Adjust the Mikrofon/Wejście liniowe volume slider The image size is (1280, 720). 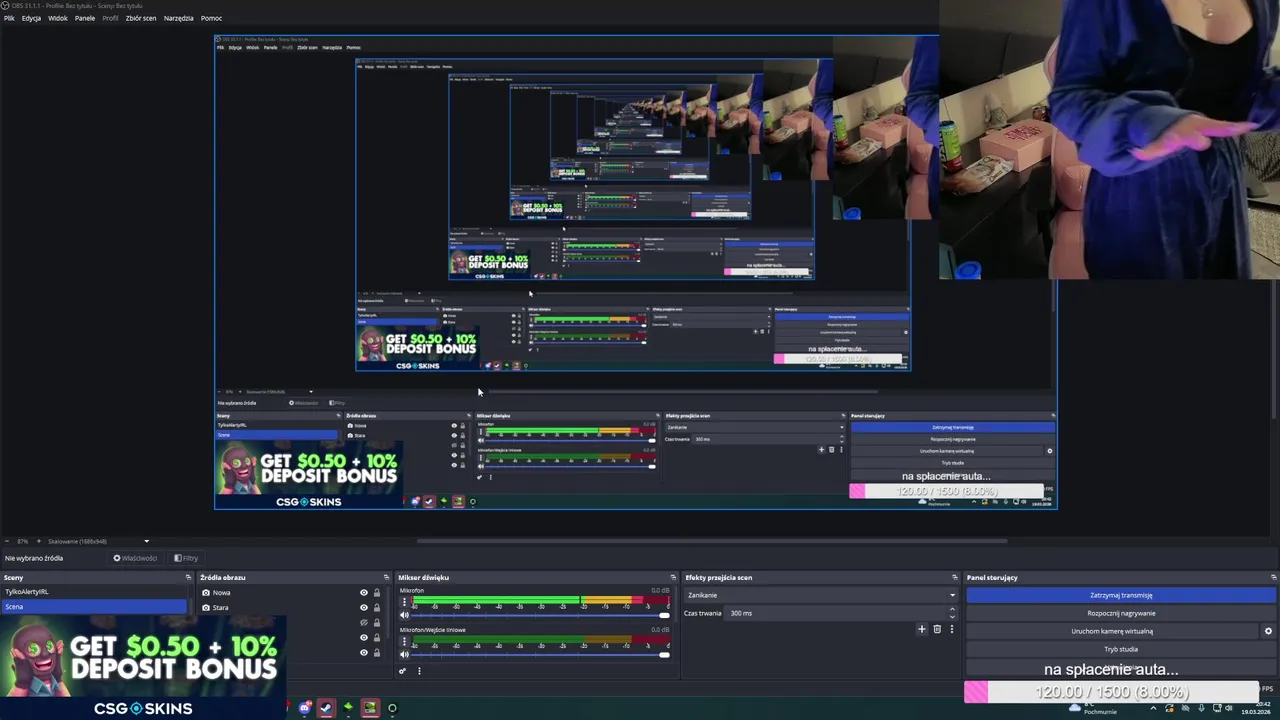point(540,654)
